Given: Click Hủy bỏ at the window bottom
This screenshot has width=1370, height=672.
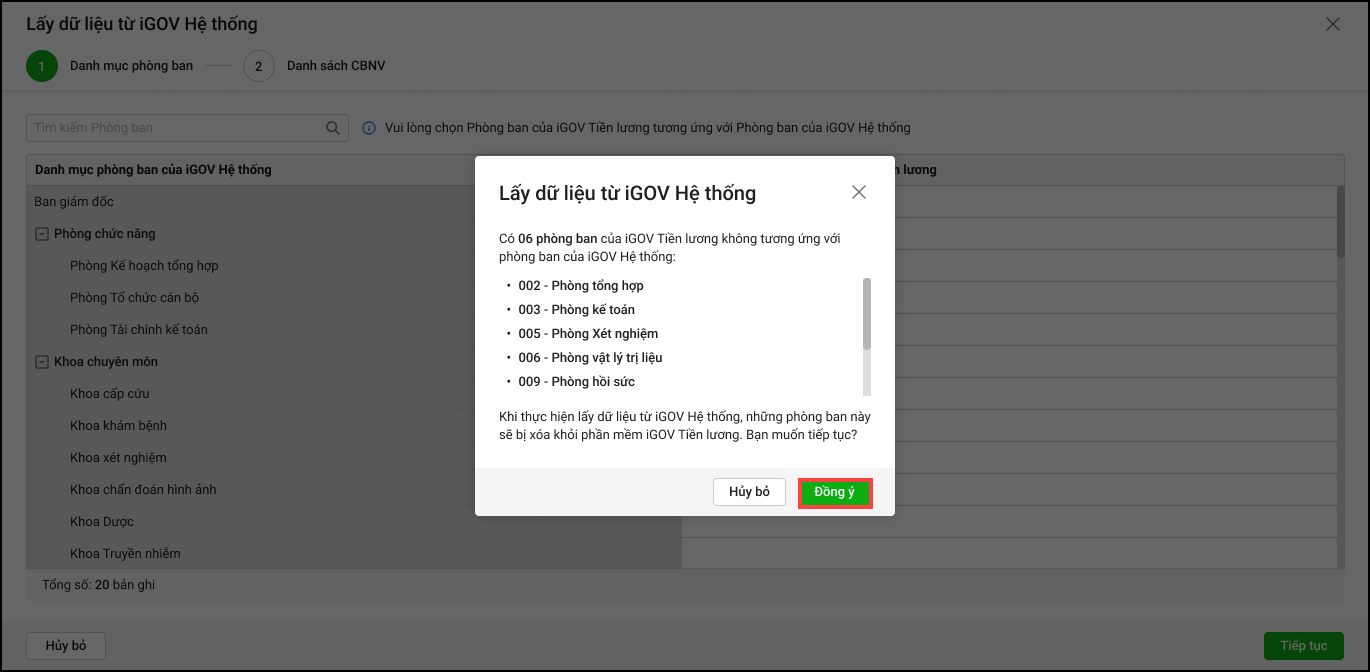Looking at the screenshot, I should pos(66,646).
